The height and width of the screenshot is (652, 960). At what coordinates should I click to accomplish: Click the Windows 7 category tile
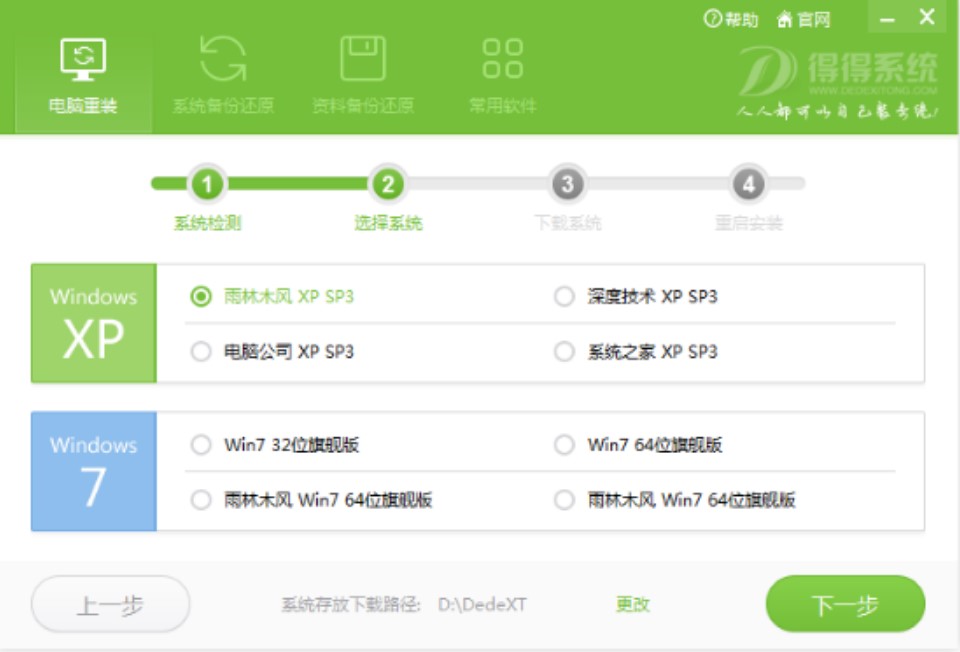[94, 471]
